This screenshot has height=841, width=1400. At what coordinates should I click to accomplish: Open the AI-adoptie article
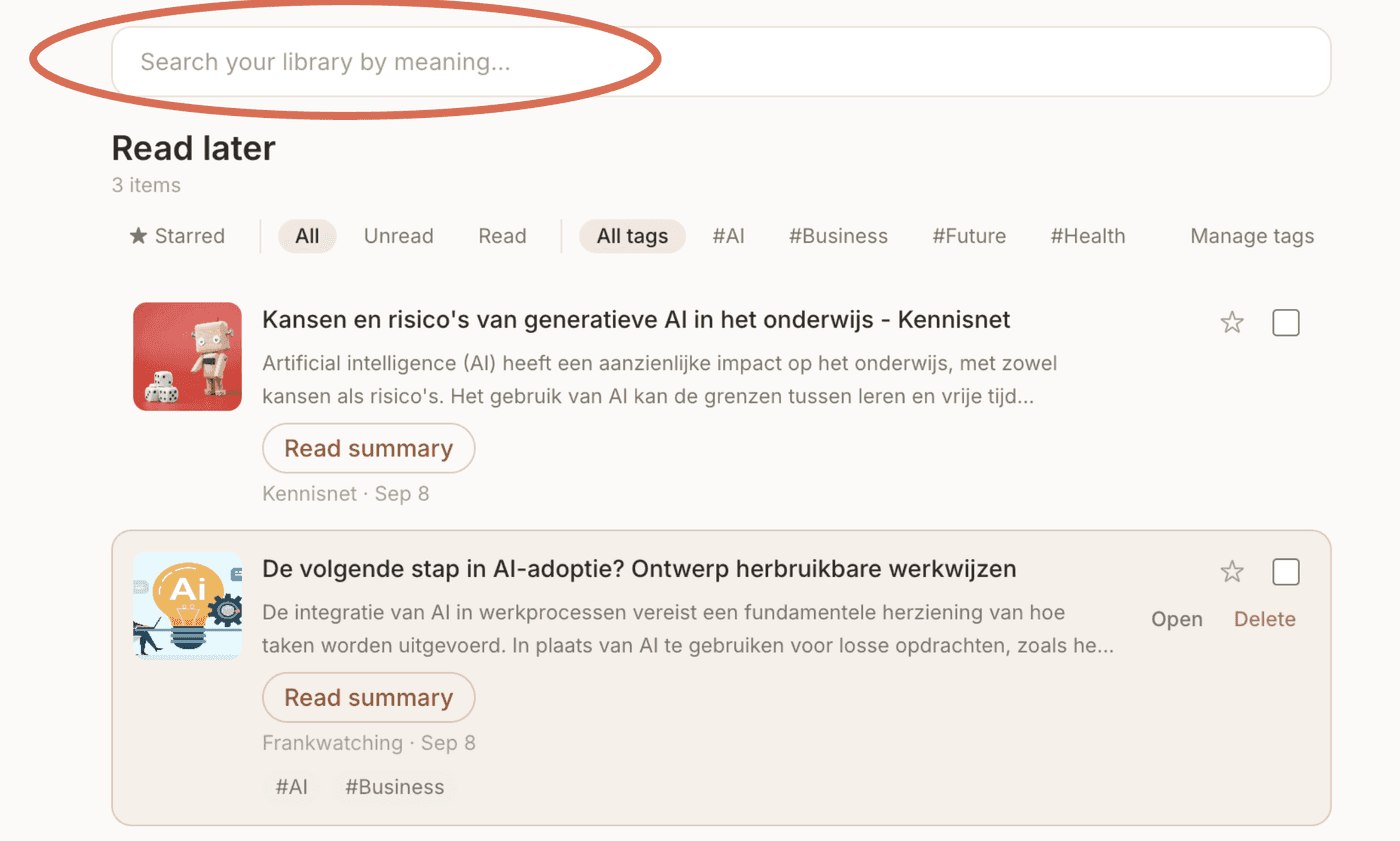click(x=1177, y=619)
